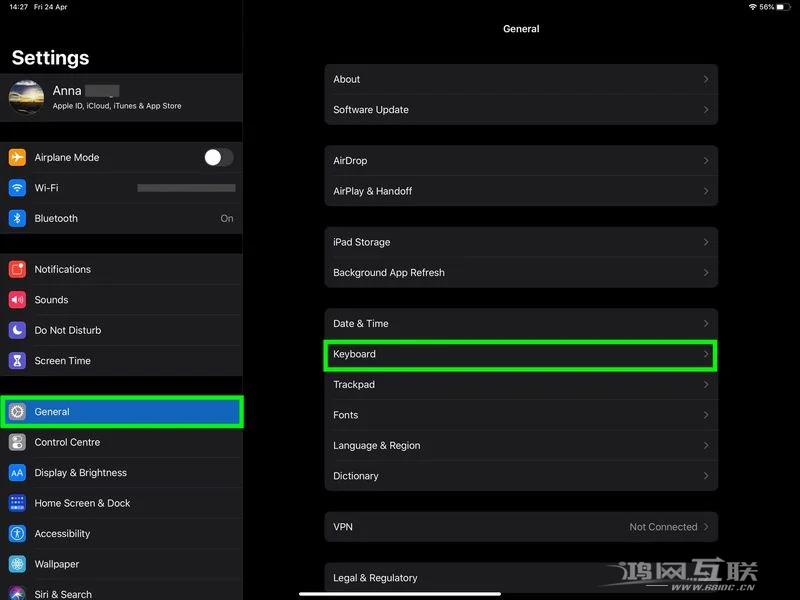The height and width of the screenshot is (600, 800).
Task: Select the Bluetooth sidebar icon
Action: 18,218
